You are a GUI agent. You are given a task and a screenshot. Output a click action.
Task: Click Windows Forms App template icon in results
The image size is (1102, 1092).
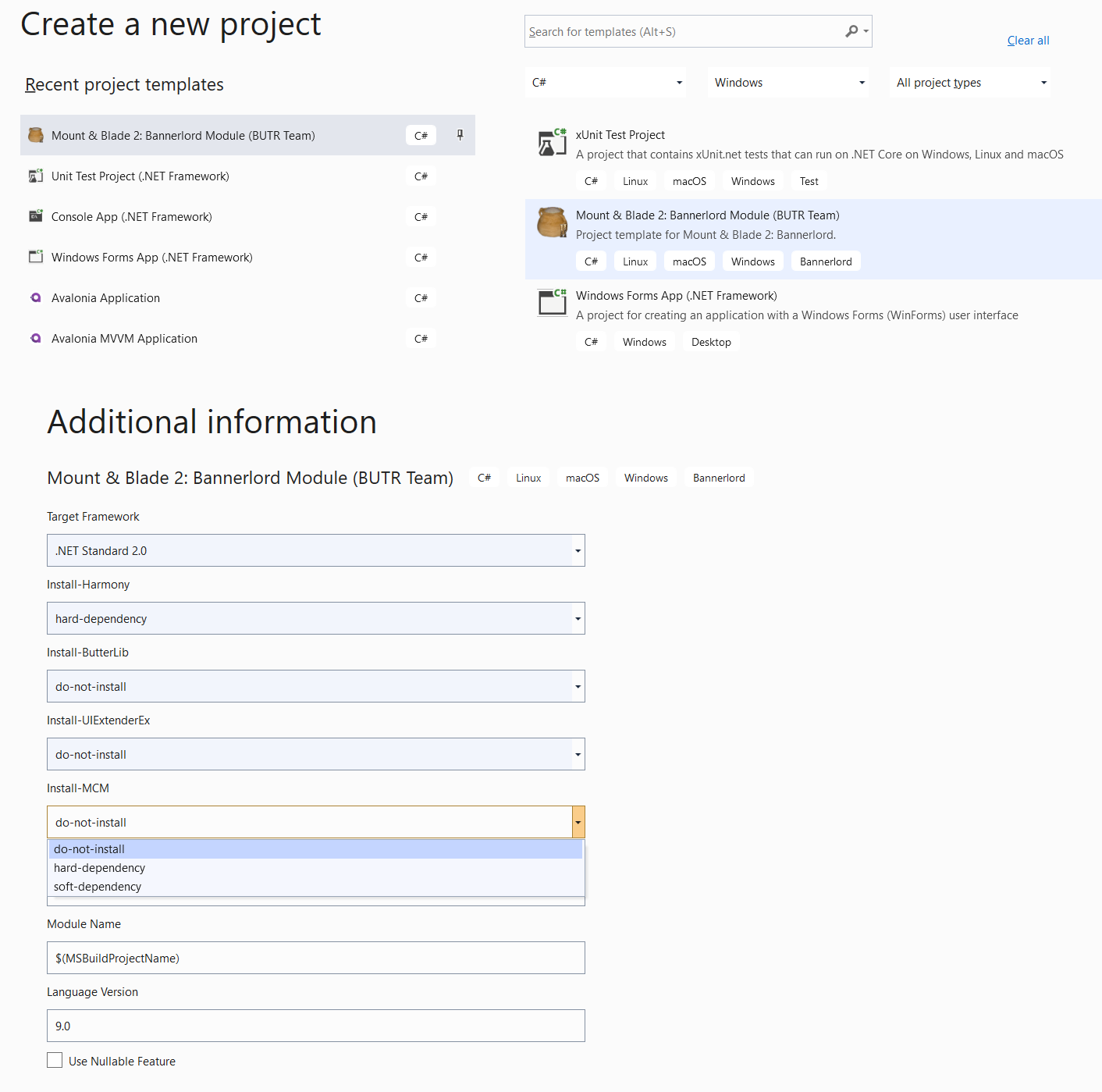[553, 303]
